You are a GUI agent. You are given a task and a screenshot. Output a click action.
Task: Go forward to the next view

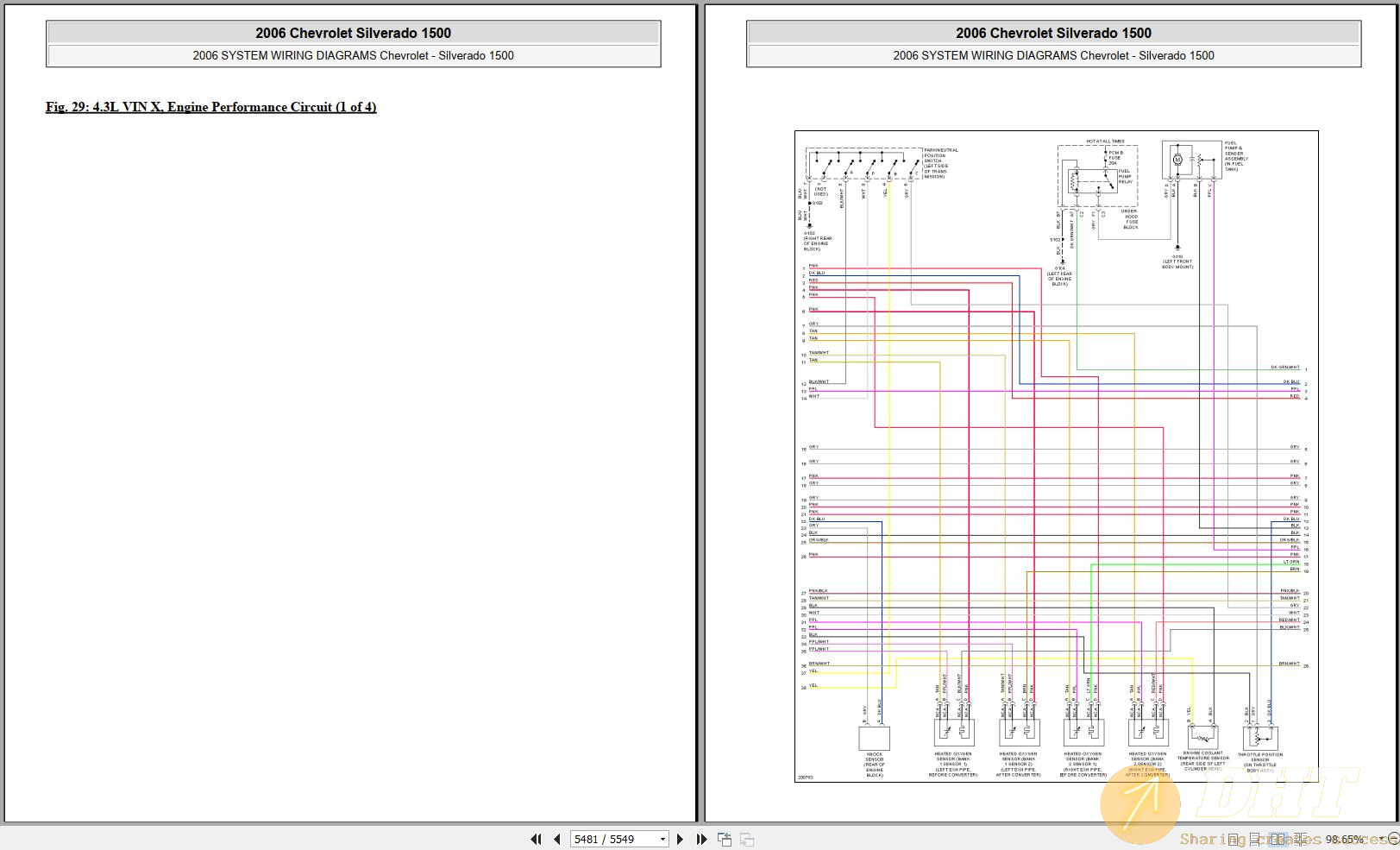pos(747,839)
